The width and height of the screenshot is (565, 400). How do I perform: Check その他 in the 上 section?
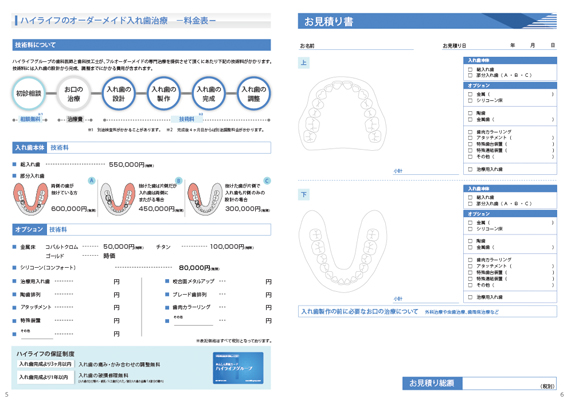tap(470, 157)
